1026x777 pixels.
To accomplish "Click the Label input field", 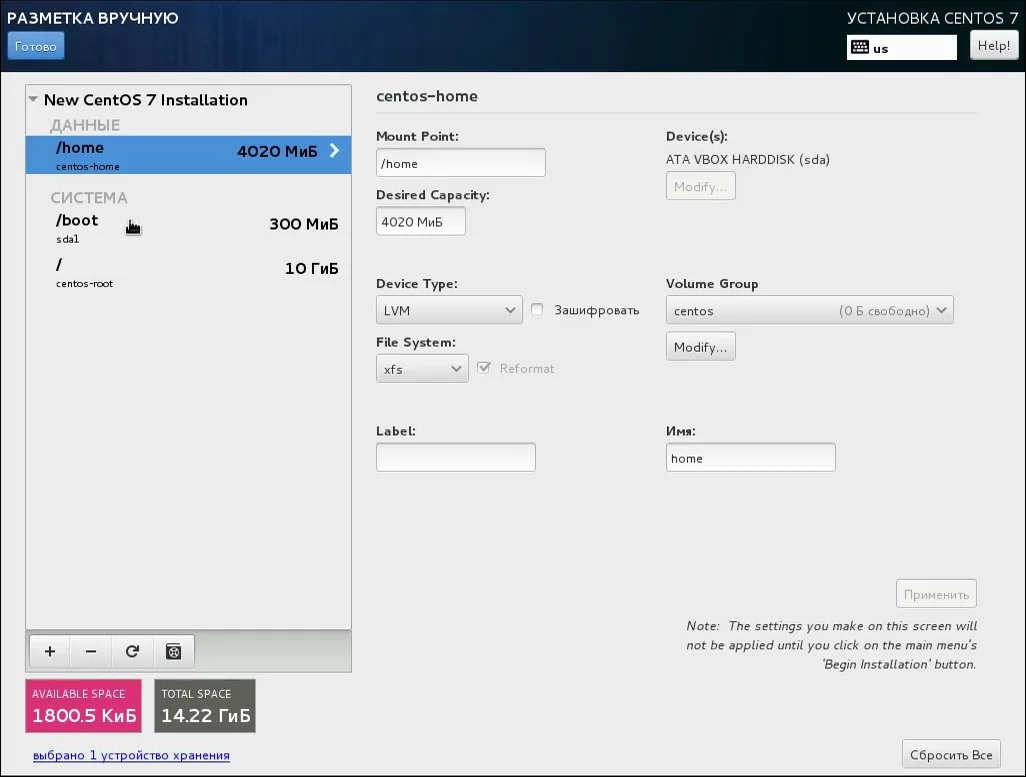I will click(x=455, y=457).
